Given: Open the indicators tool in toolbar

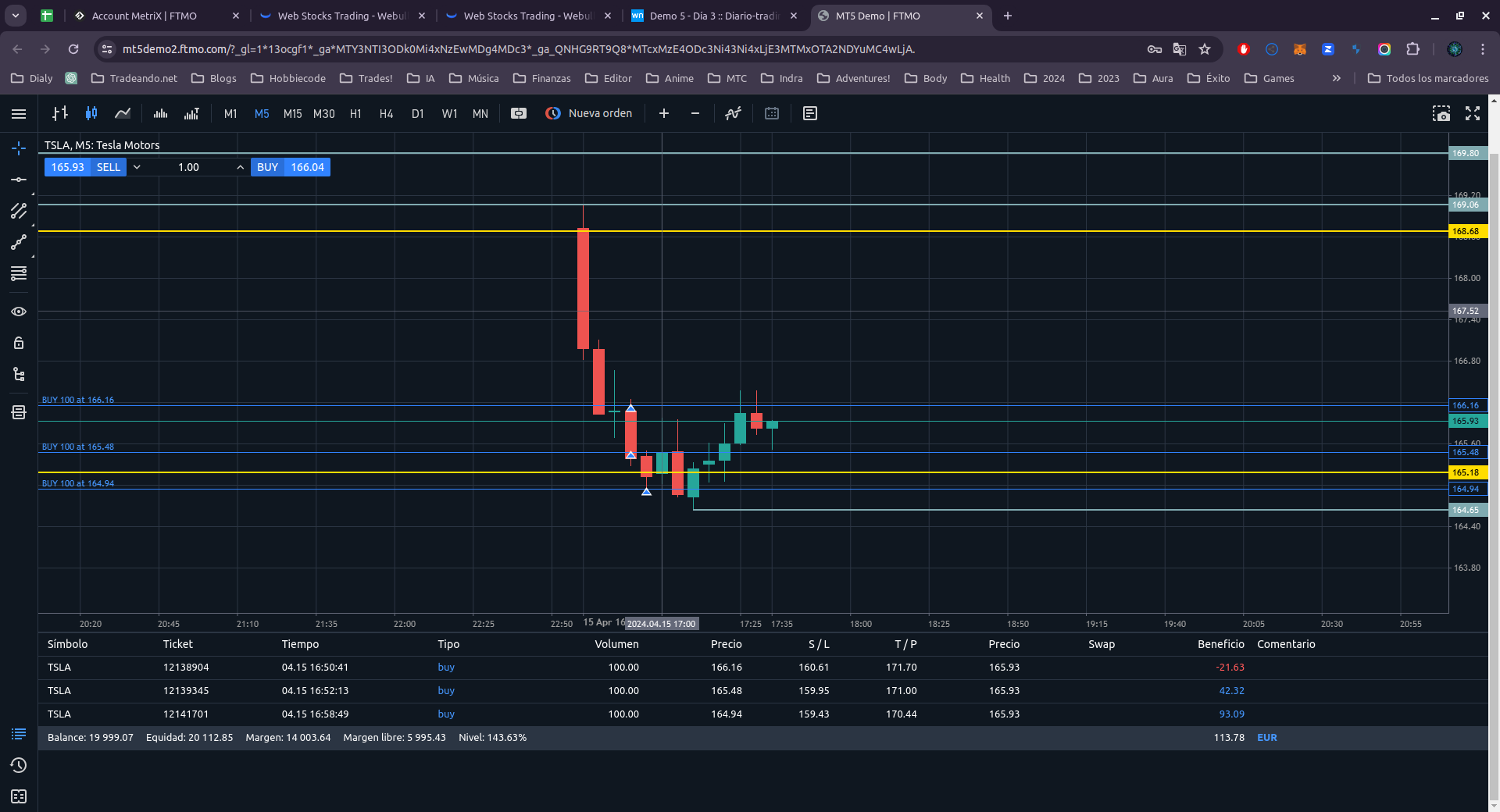Looking at the screenshot, I should tap(732, 113).
